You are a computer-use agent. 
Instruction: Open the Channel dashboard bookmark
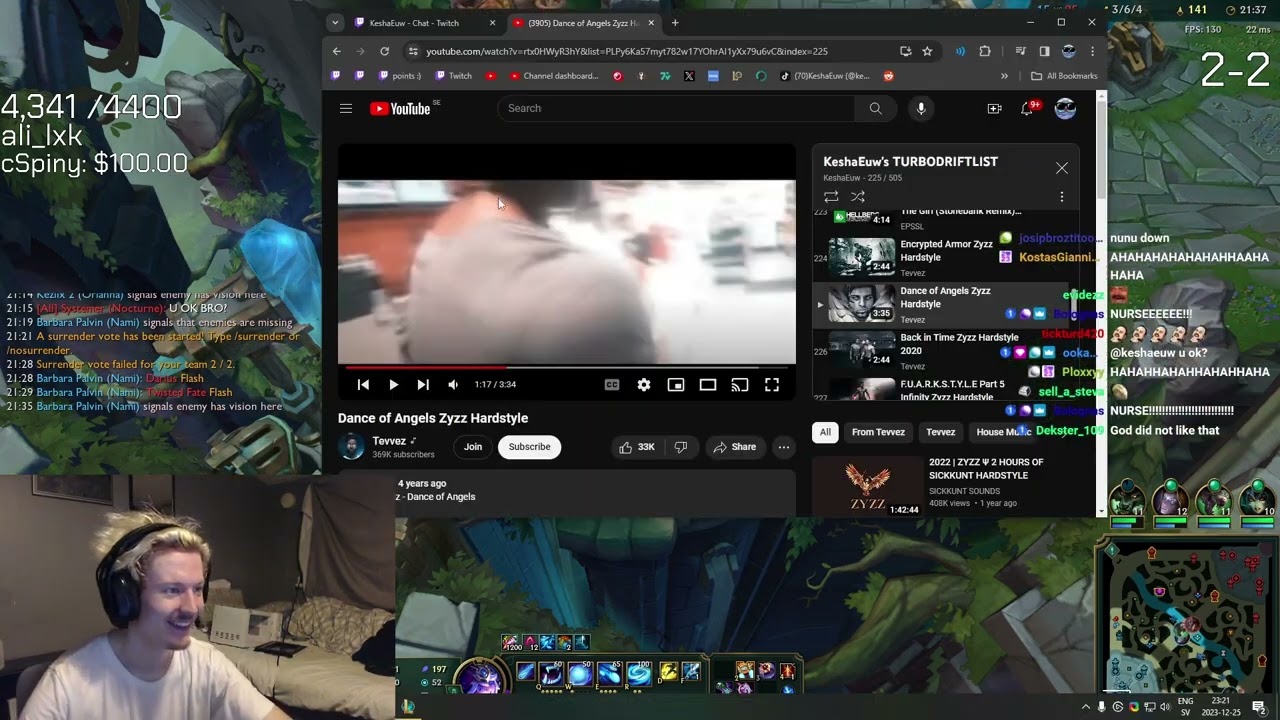554,76
